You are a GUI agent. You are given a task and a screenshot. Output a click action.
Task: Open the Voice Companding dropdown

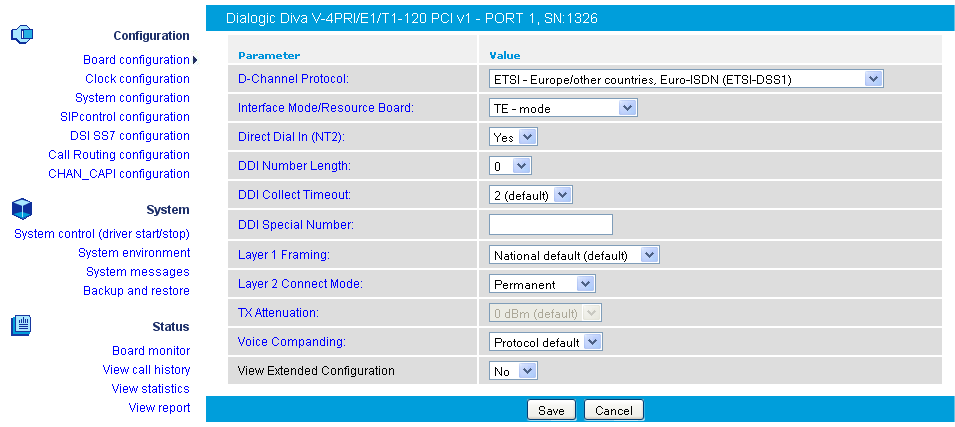point(546,342)
